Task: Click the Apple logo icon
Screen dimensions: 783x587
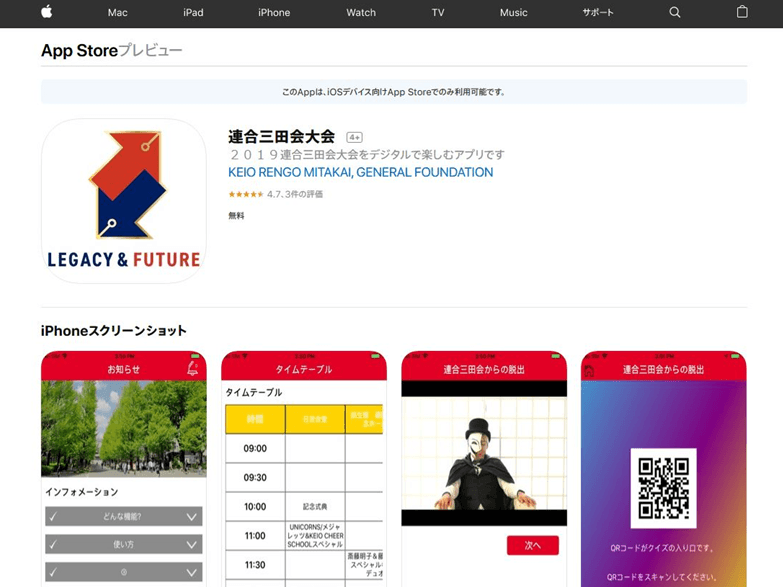Action: click(46, 12)
